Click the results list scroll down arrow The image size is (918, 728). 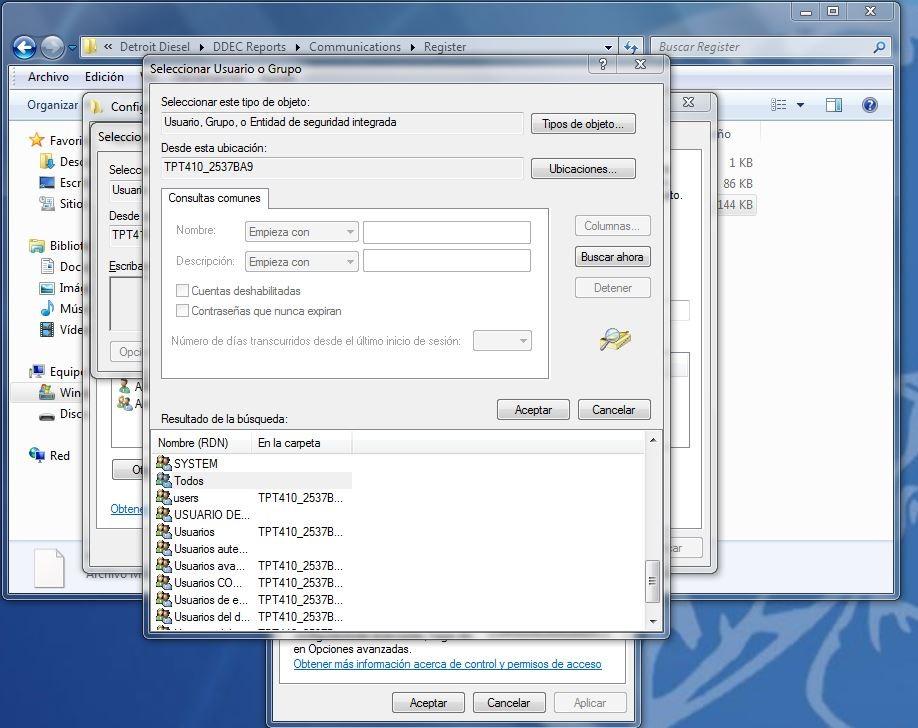[653, 621]
